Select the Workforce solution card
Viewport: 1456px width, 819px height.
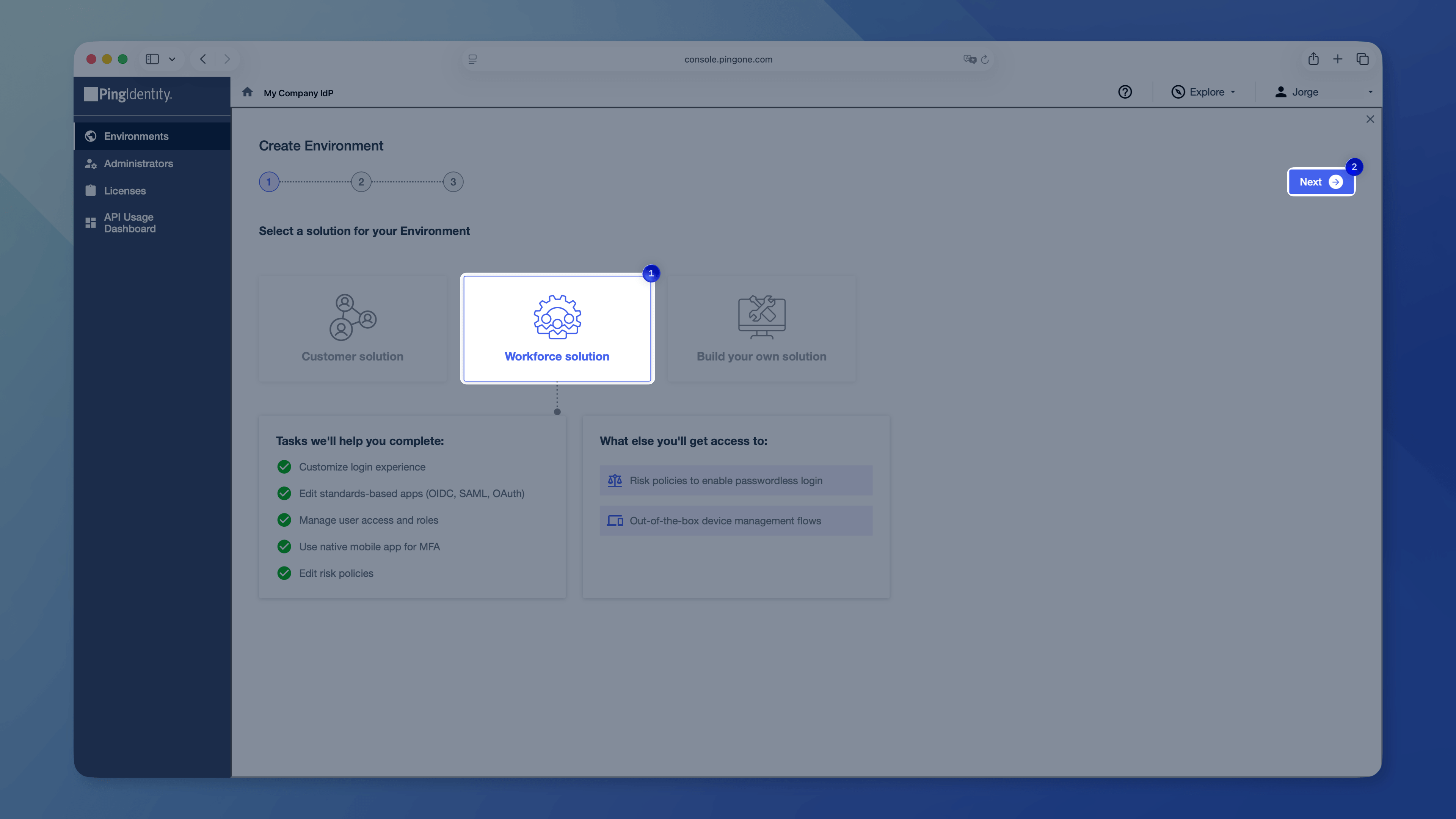coord(557,328)
